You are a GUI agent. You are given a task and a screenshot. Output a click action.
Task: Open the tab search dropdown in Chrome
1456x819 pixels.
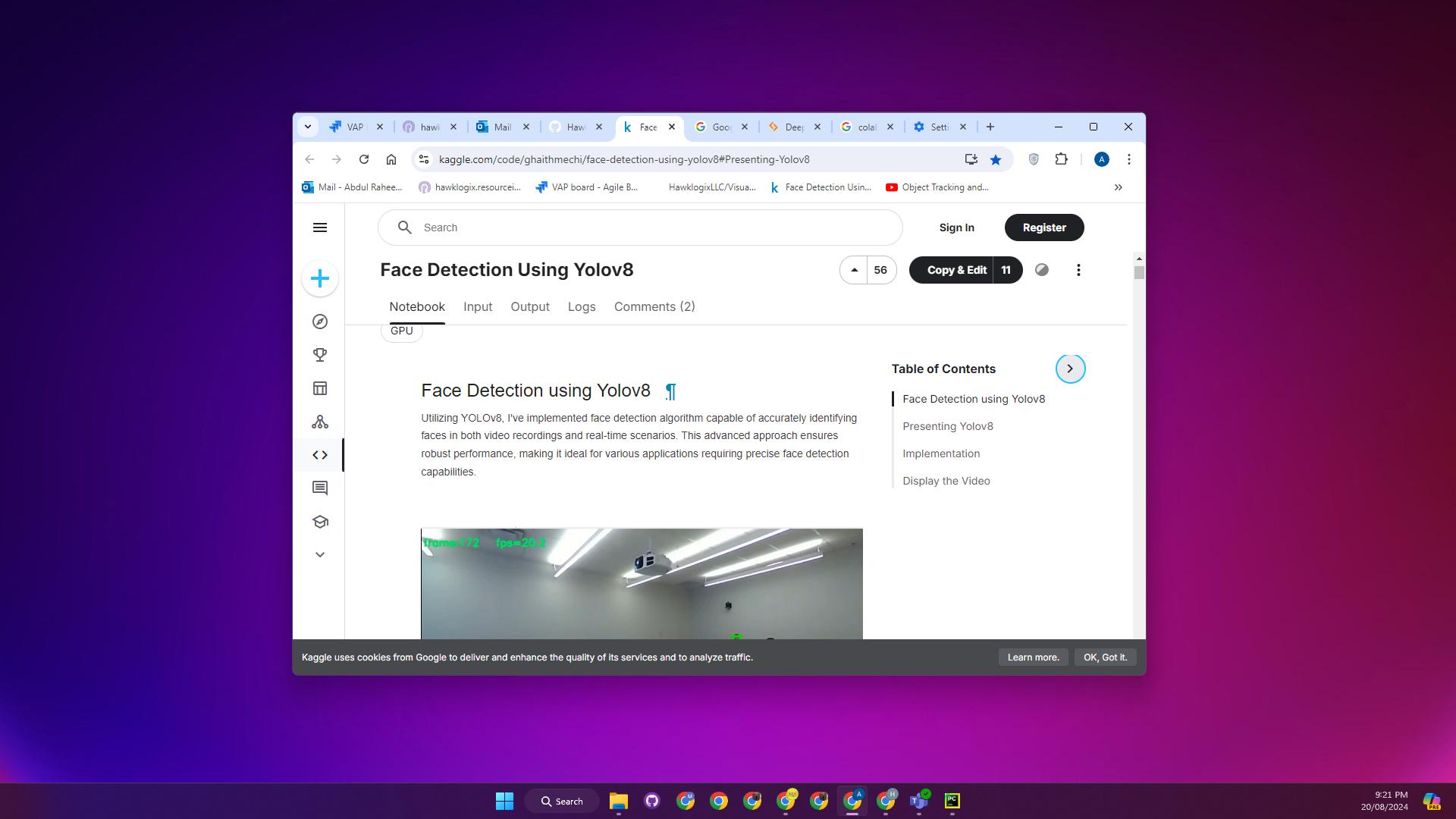pos(307,127)
